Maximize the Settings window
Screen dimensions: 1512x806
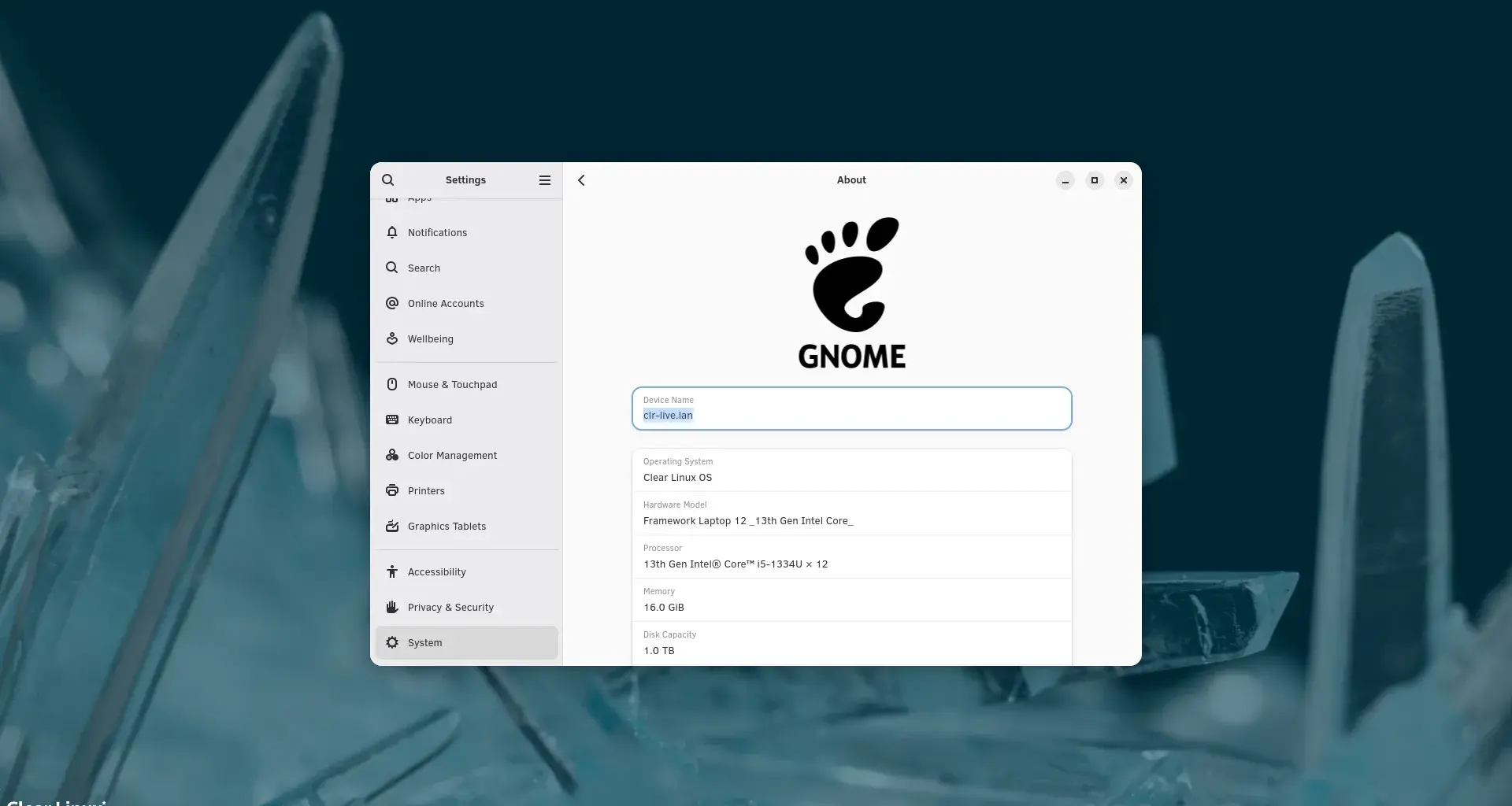1094,180
